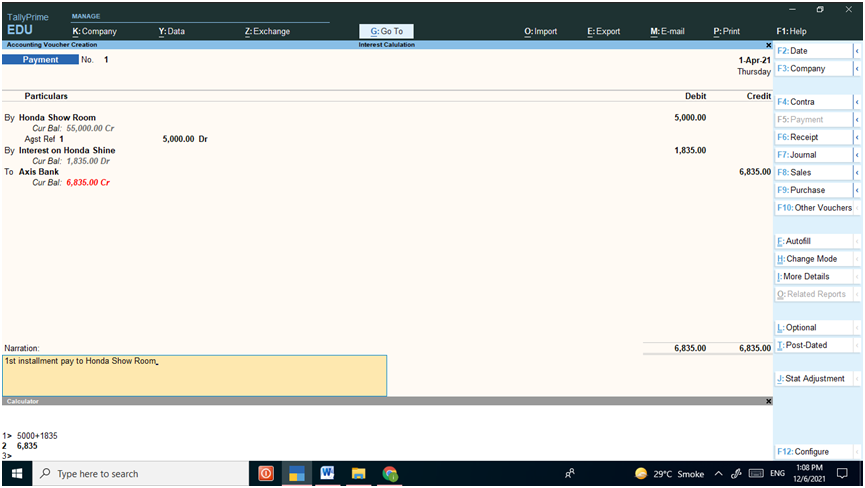Open the red app icon in taskbar
This screenshot has height=488, width=865.
click(266, 474)
